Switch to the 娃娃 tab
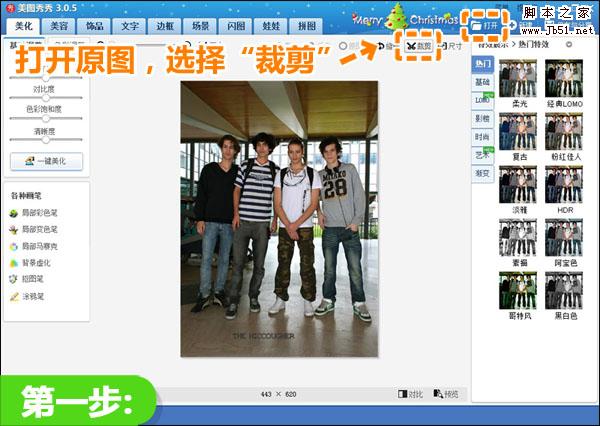 pos(271,26)
